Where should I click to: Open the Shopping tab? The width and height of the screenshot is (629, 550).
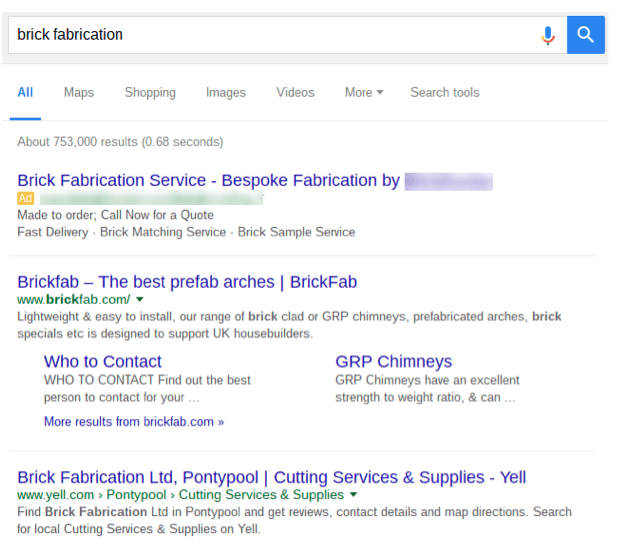150,92
